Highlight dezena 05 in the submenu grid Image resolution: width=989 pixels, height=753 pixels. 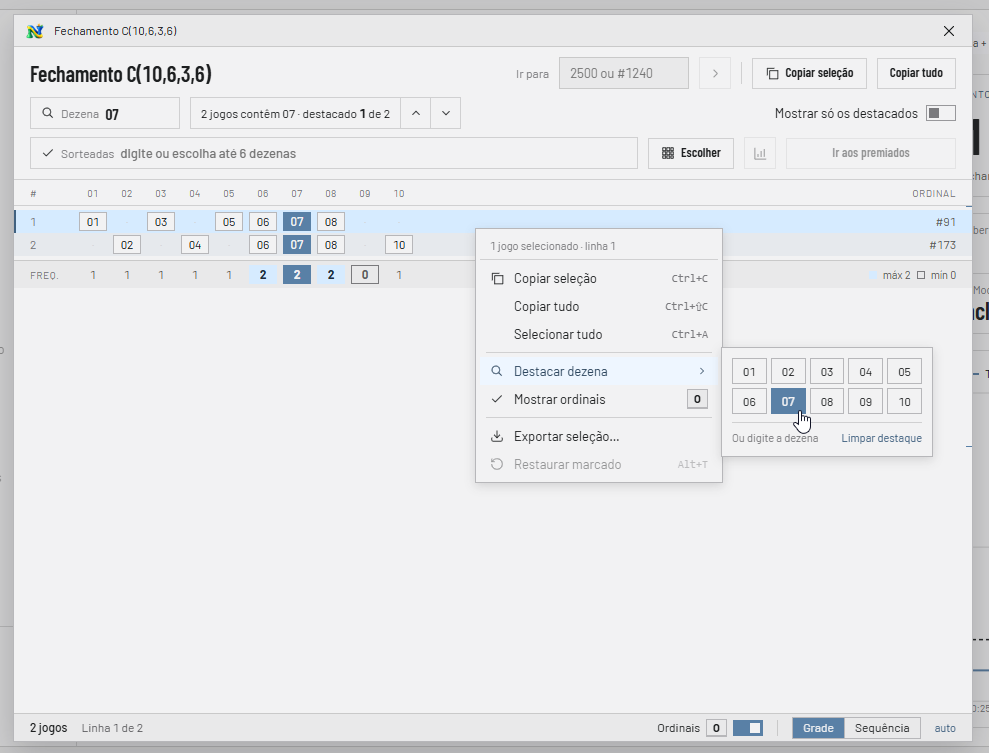click(904, 372)
